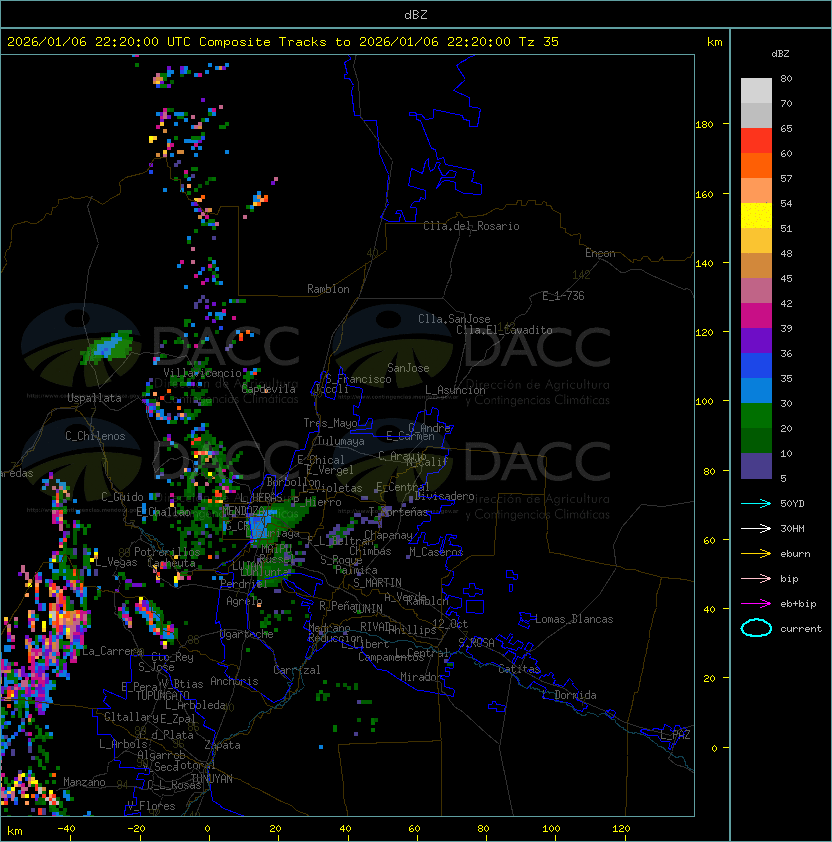This screenshot has height=842, width=832.
Task: Click the Carrizal map label
Action: click(296, 670)
